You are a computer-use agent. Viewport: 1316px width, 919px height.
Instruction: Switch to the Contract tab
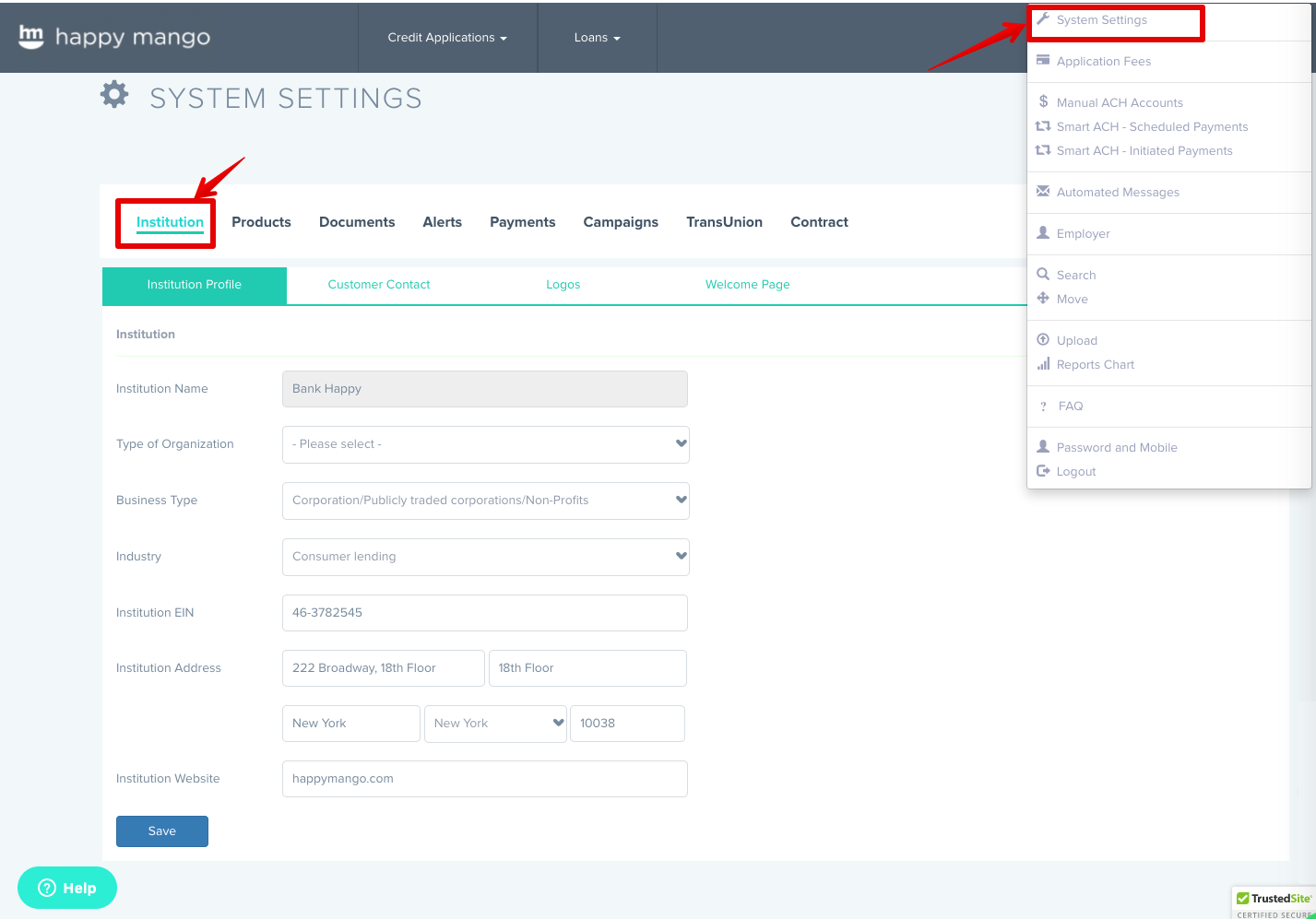pos(819,222)
